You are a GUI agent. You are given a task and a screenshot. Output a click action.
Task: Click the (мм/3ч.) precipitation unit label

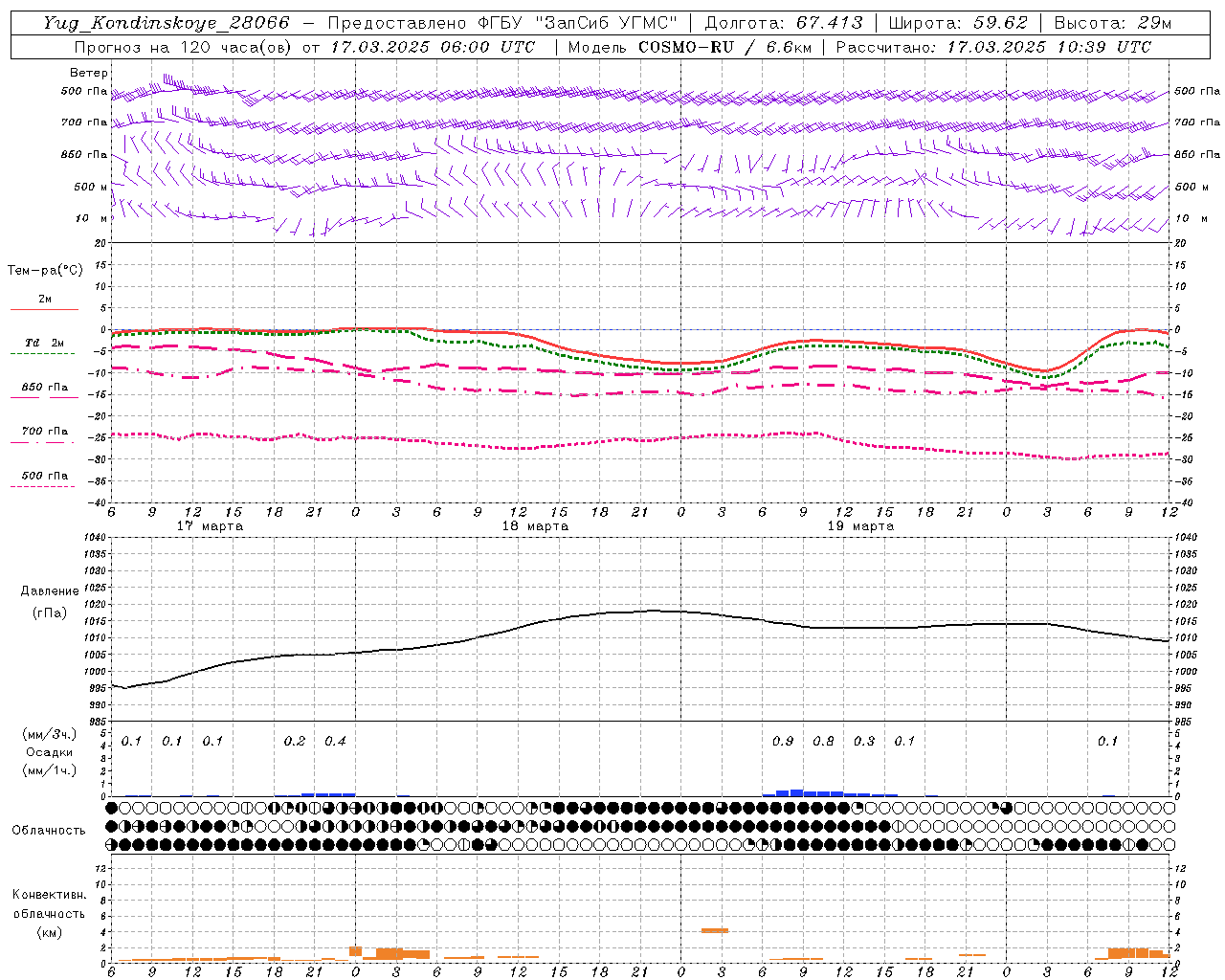(x=50, y=734)
